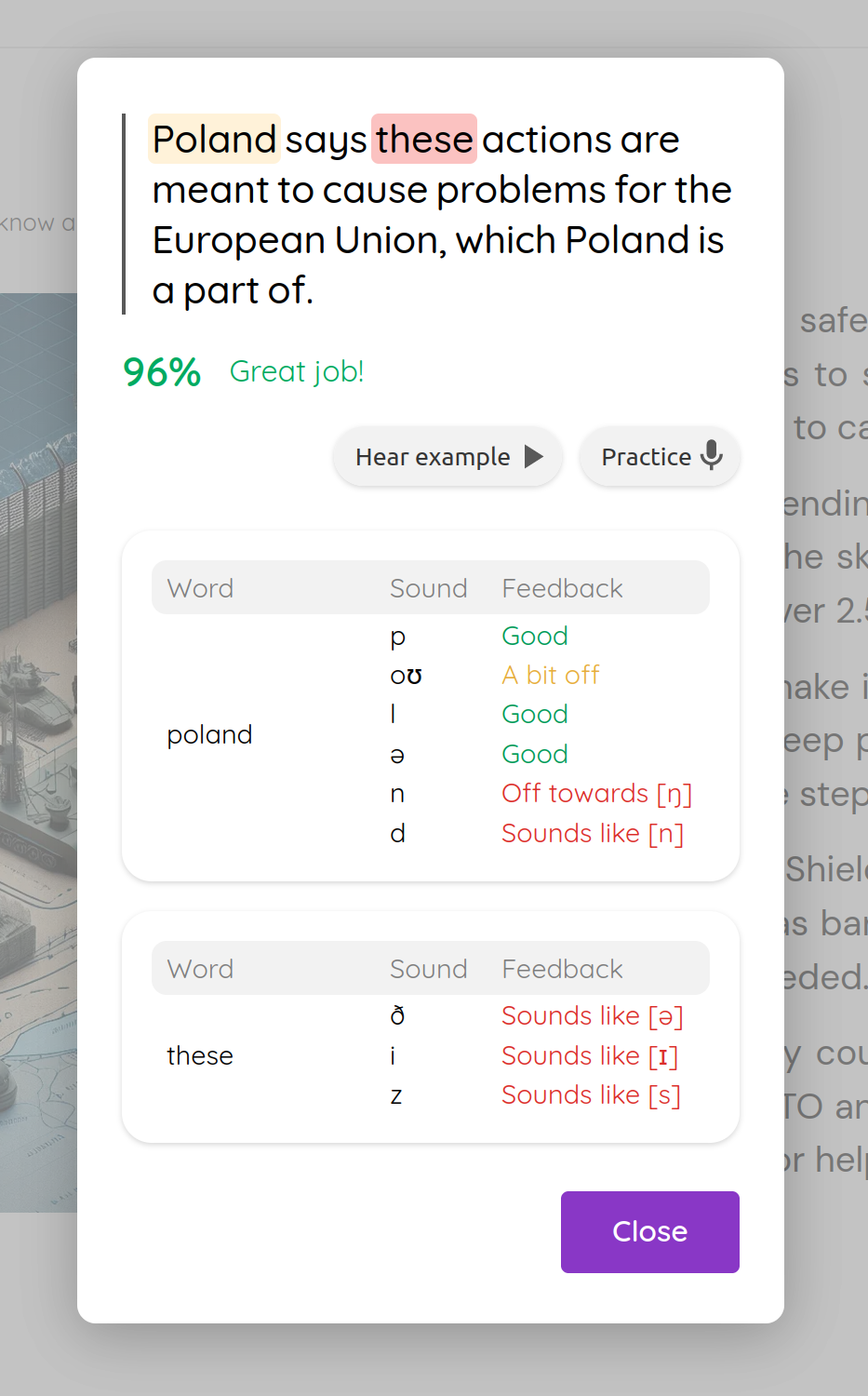Screen dimensions: 868x1396
Task: Click the "Sounds like [ɪ]" feedback for i
Action: coord(590,1055)
